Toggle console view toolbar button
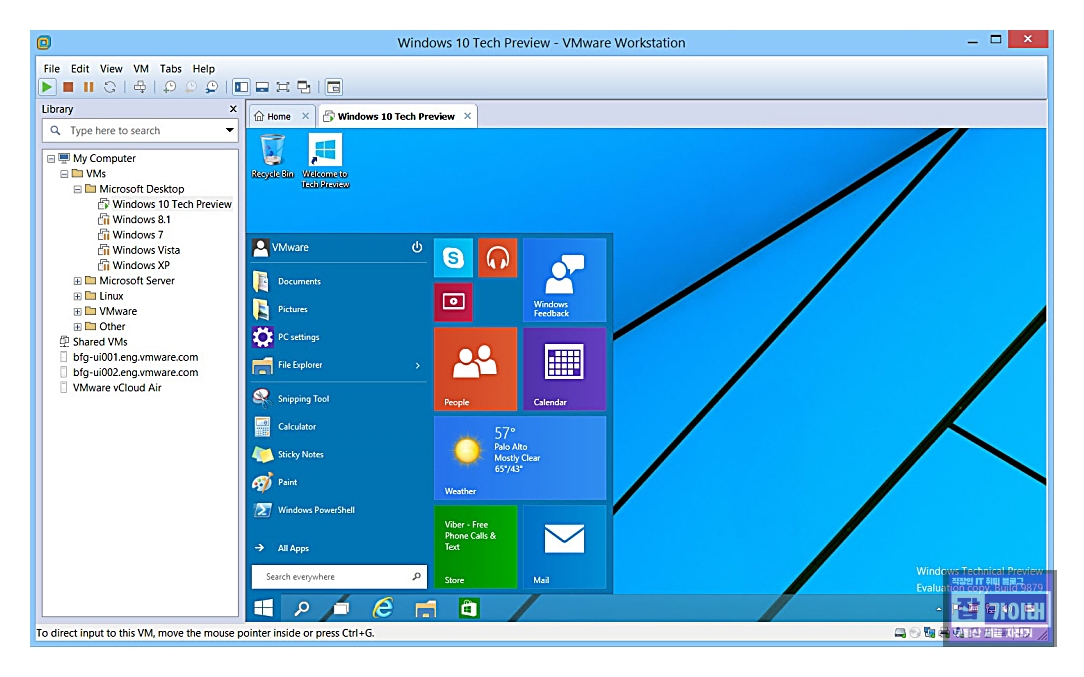1084x677 pixels. coord(334,87)
